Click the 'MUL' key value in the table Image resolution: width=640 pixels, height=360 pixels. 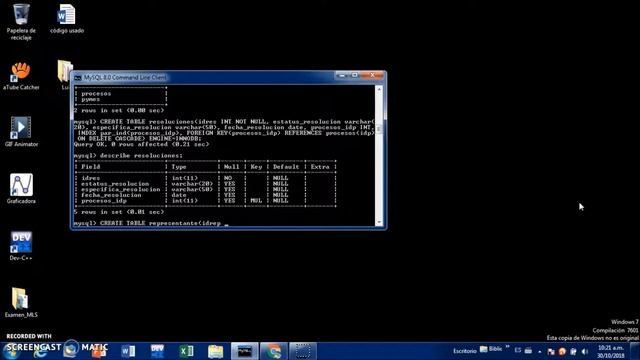tap(256, 201)
